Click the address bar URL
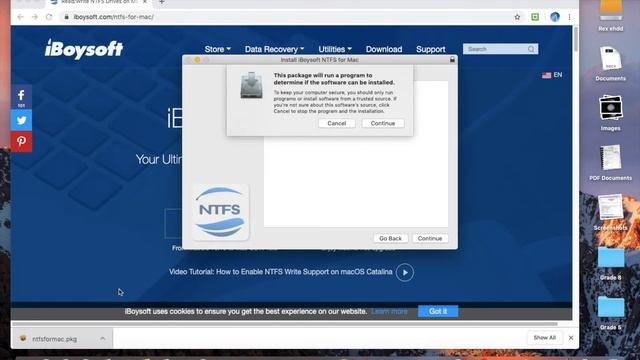640x360 pixels. tap(113, 17)
